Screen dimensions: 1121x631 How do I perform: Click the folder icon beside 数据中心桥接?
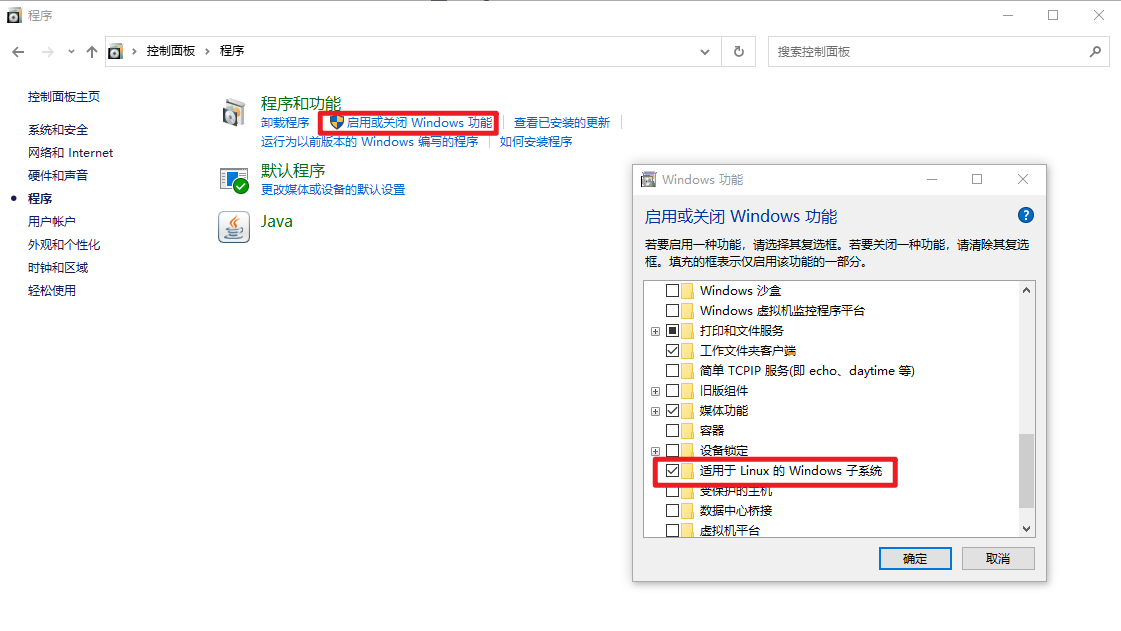pyautogui.click(x=687, y=511)
